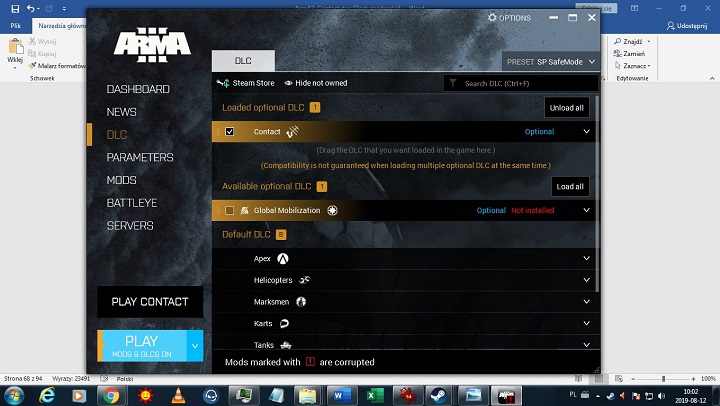720x406 pixels.
Task: Open the PRESET SP SafeMode dropdown
Action: 551,62
